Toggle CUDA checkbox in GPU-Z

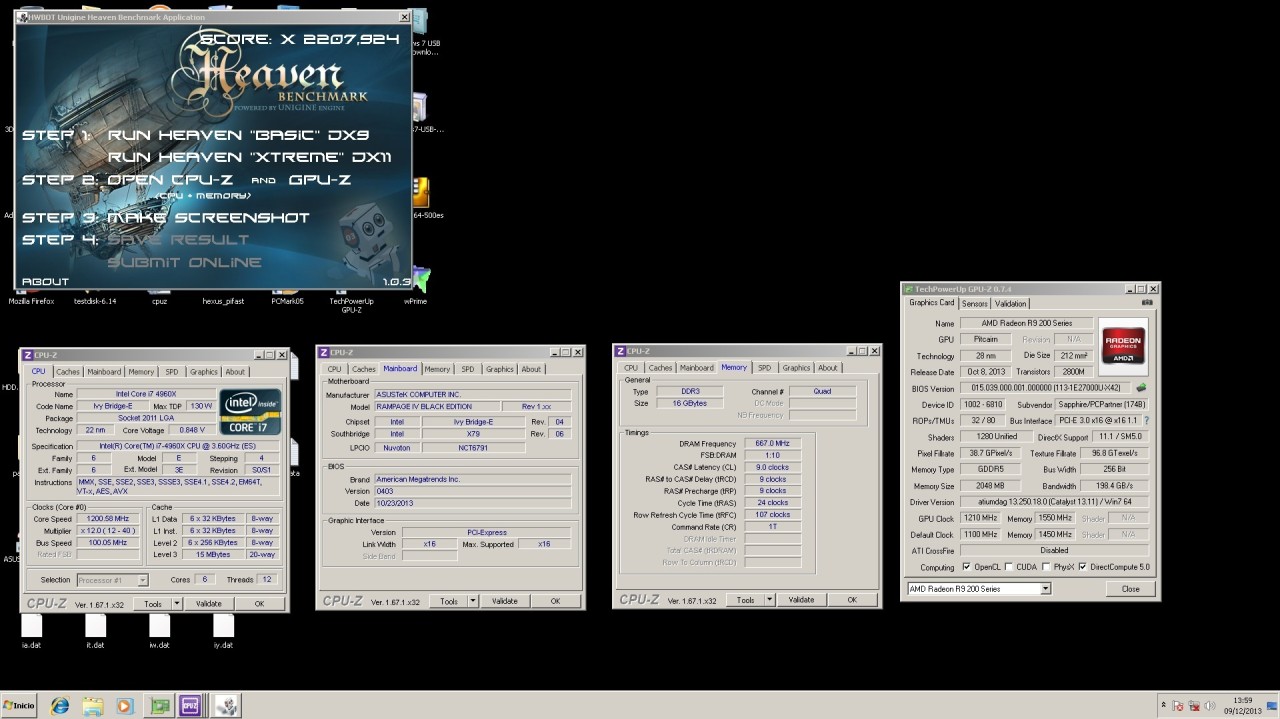pyautogui.click(x=1010, y=567)
